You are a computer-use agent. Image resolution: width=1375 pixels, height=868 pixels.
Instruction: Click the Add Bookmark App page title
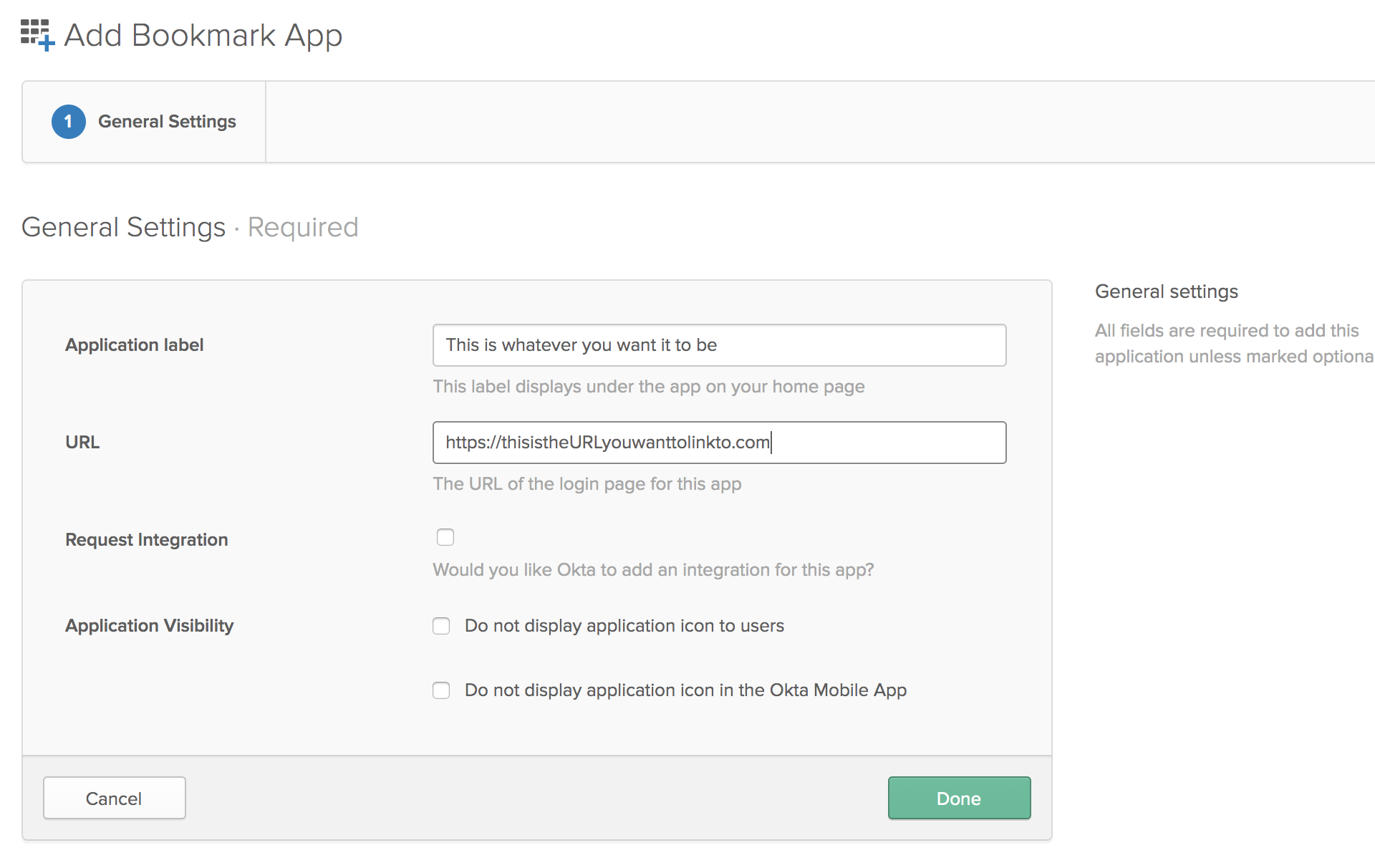point(203,34)
